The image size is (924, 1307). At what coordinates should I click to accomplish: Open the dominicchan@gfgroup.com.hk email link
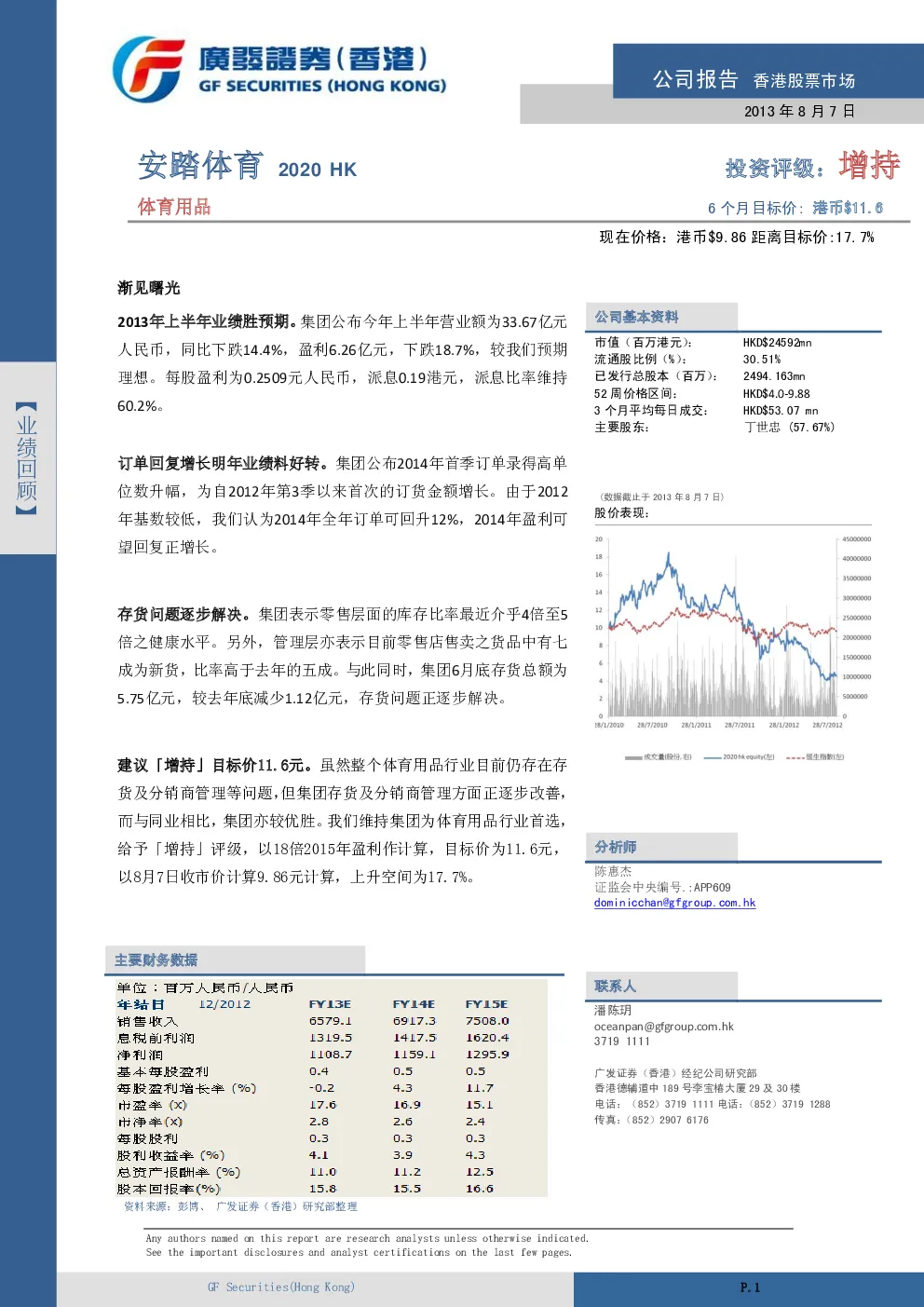674,903
